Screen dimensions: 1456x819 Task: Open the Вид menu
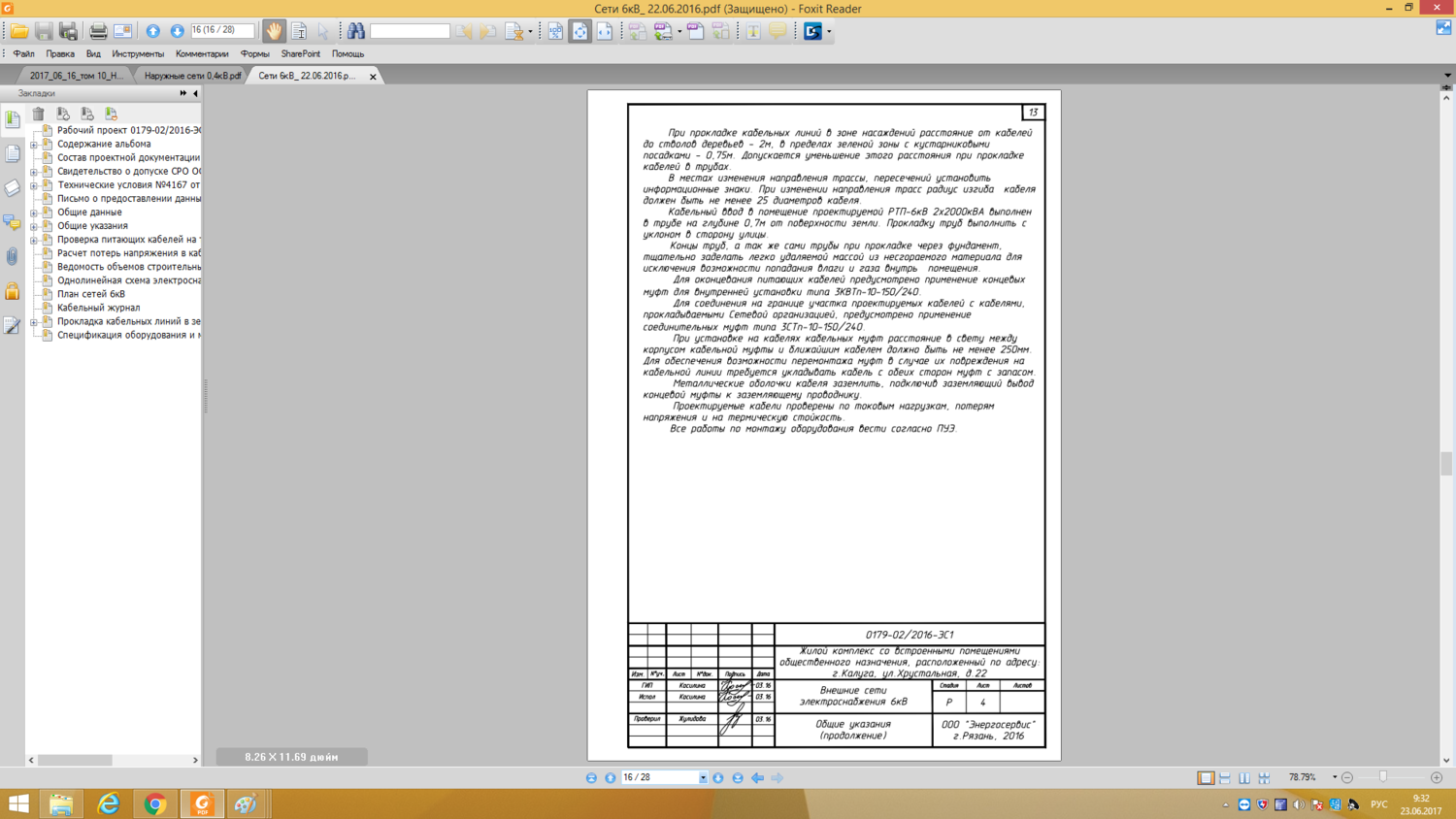point(93,54)
